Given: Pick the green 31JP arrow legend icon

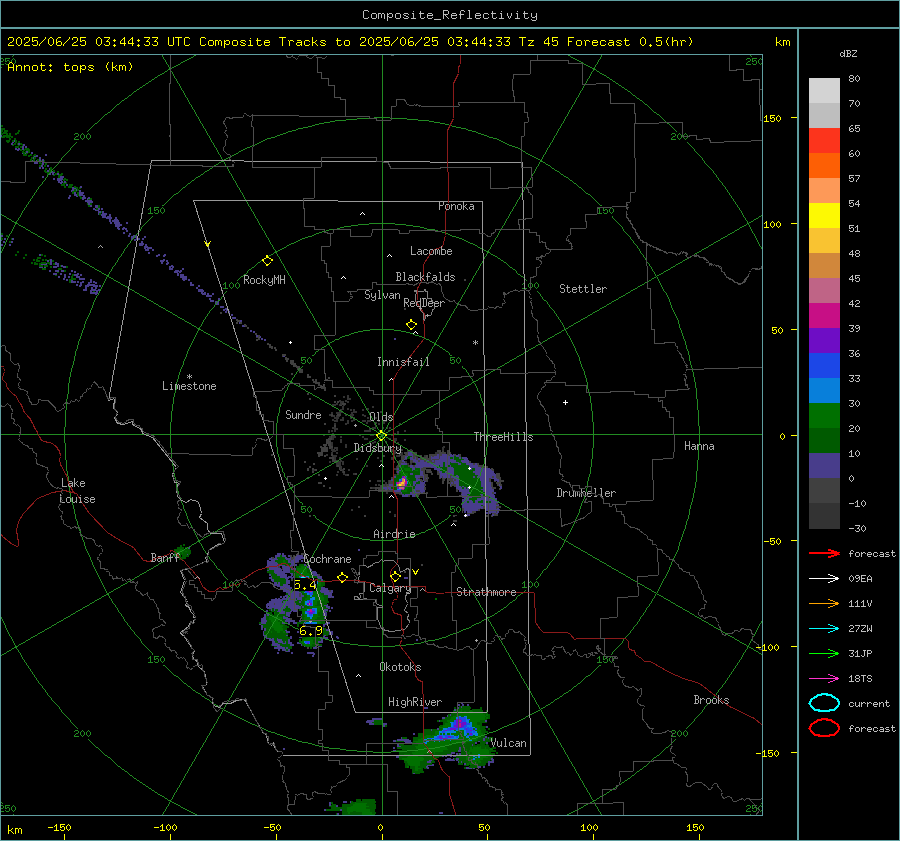Looking at the screenshot, I should coord(824,653).
